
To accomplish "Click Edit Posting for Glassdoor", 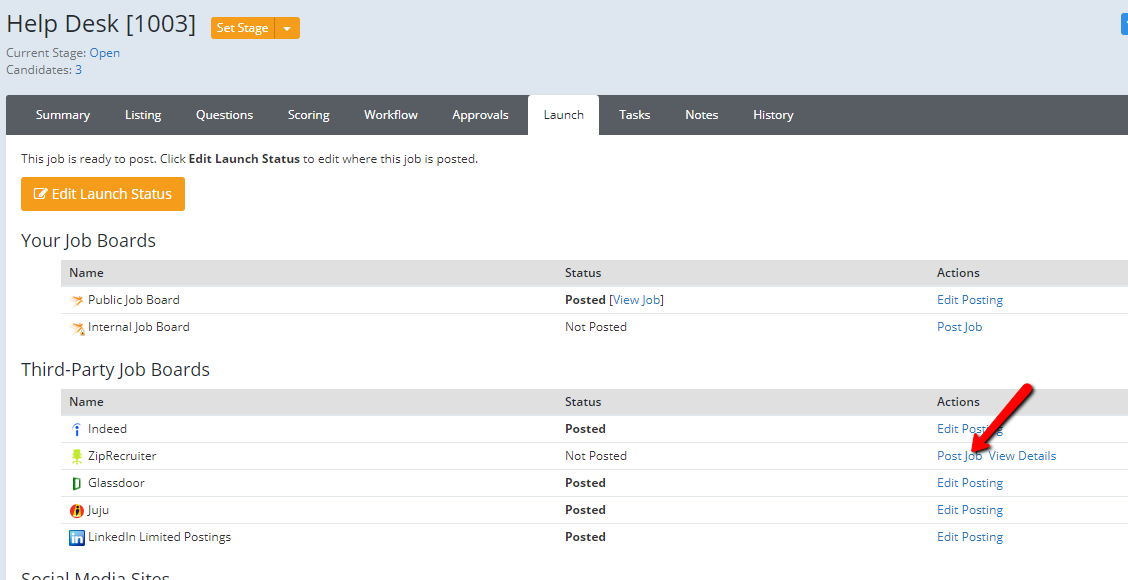I will click(969, 483).
